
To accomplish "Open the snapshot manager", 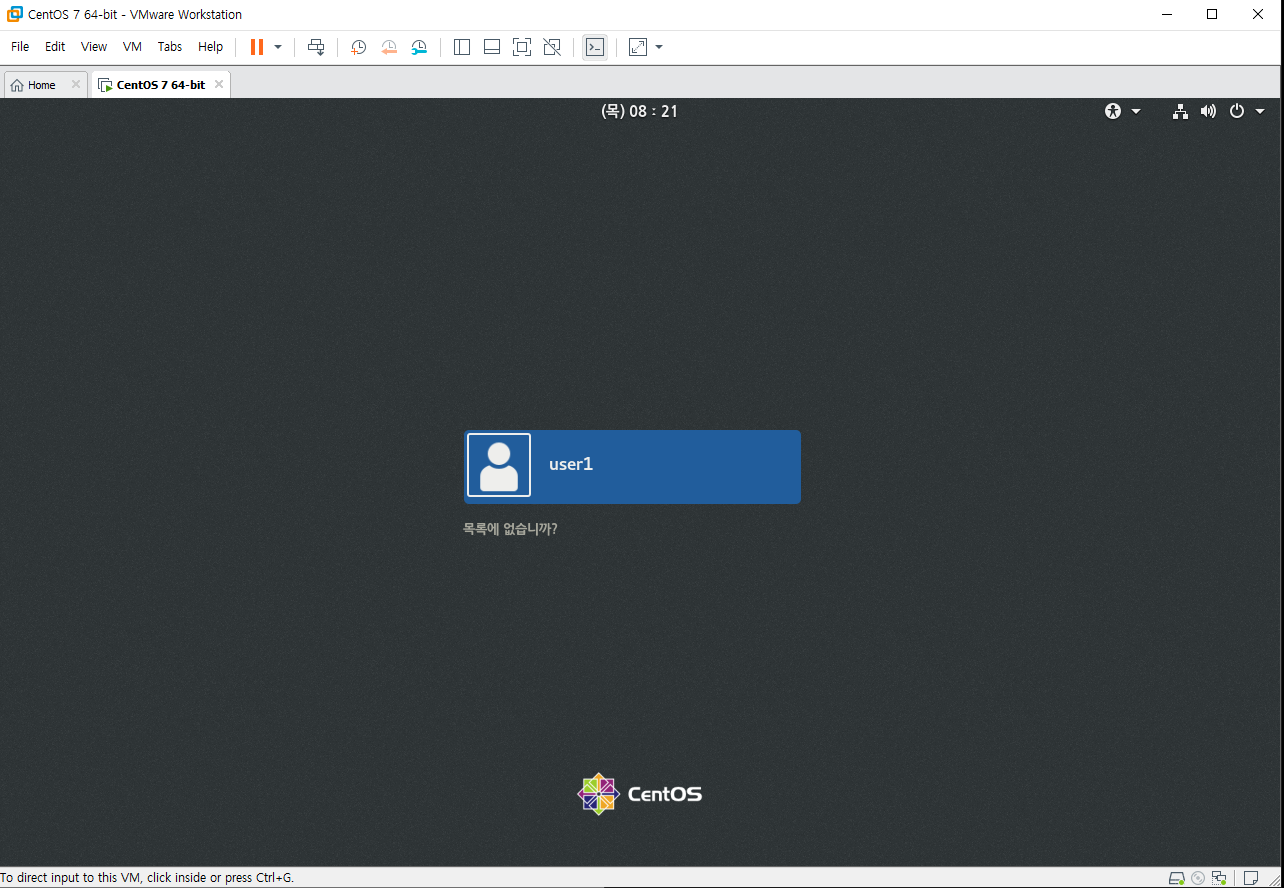I will pyautogui.click(x=420, y=47).
